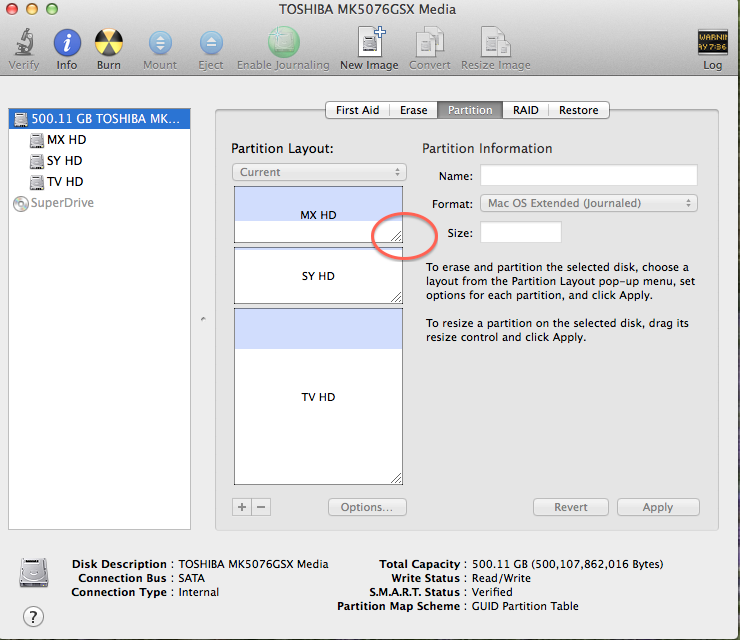Click the Convert toolbar icon

[429, 42]
